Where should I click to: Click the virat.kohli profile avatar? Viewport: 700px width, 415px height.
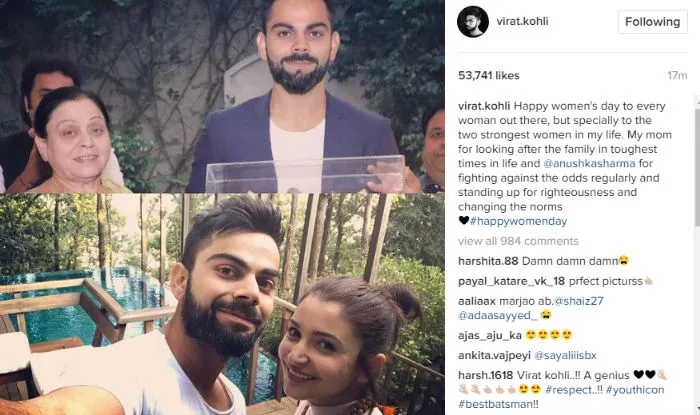pos(473,21)
